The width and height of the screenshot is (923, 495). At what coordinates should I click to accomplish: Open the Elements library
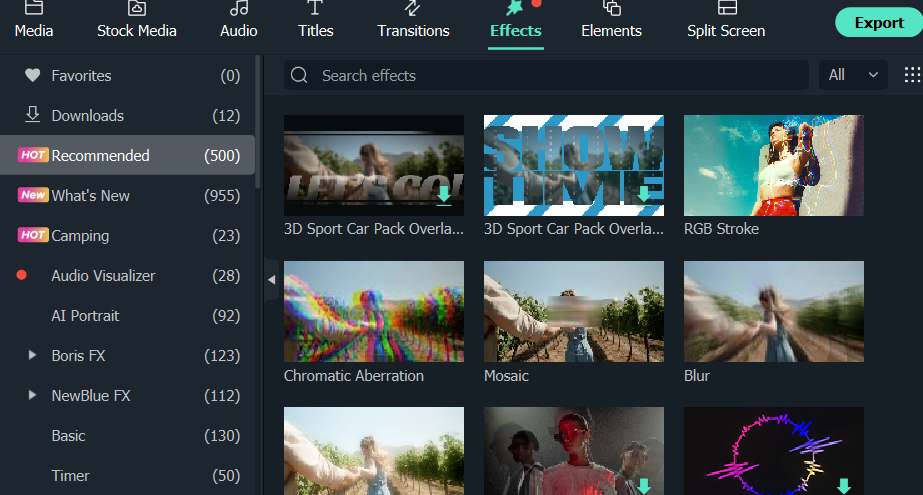pos(611,20)
